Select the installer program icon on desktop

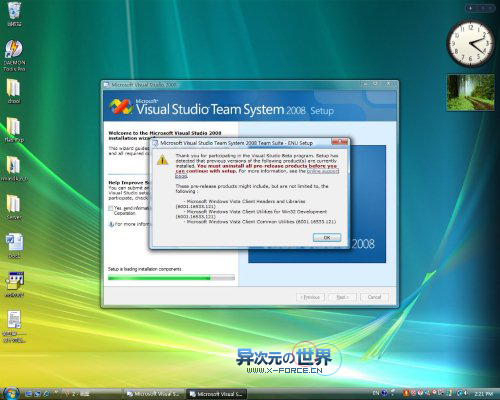click(14, 284)
